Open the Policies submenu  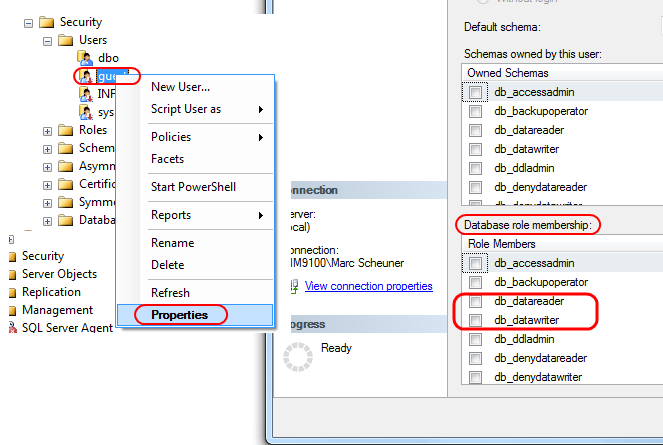point(195,137)
